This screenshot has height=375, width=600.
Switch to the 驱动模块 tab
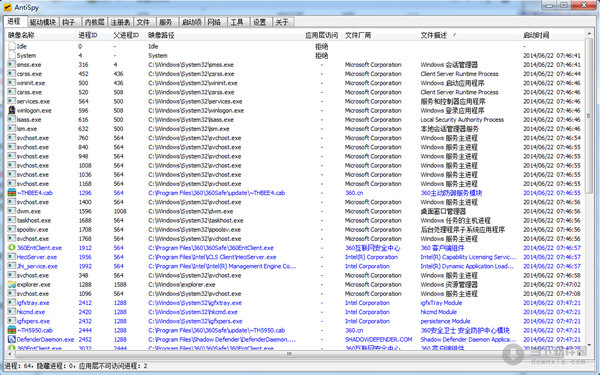43,22
